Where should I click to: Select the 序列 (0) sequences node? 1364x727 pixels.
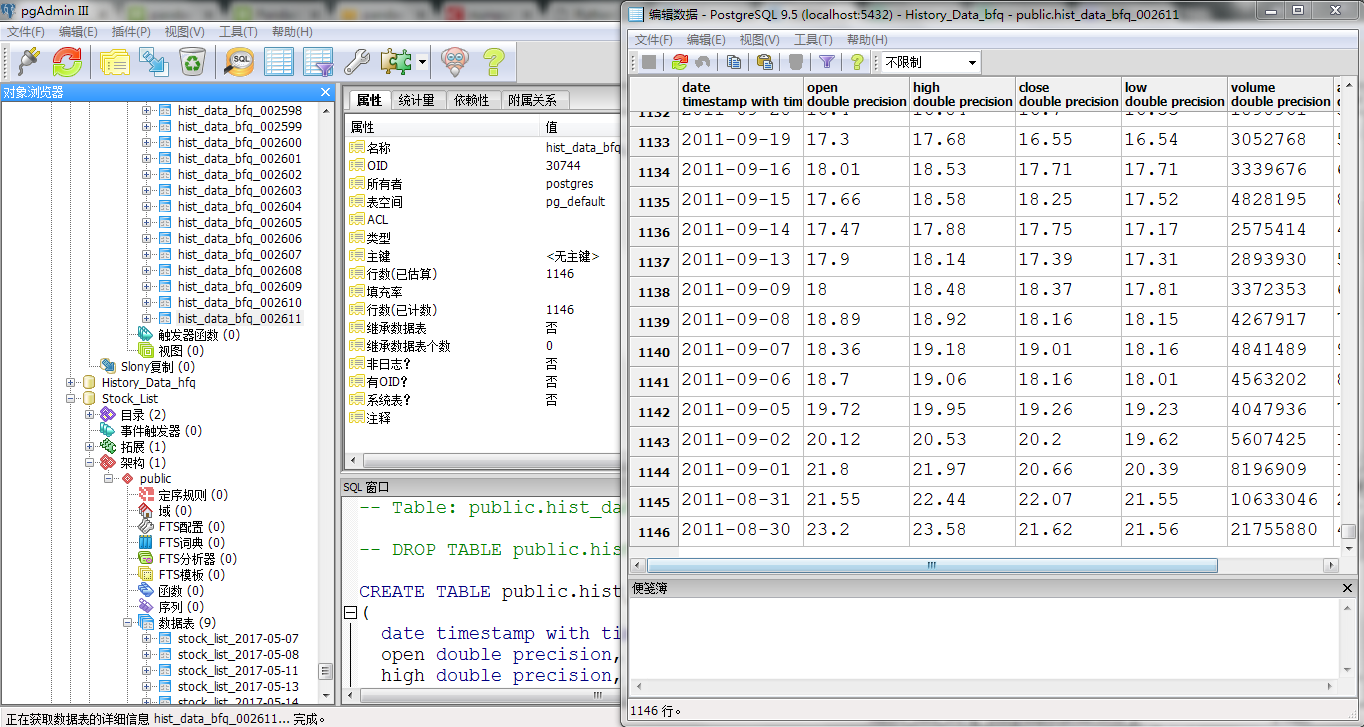[x=180, y=606]
